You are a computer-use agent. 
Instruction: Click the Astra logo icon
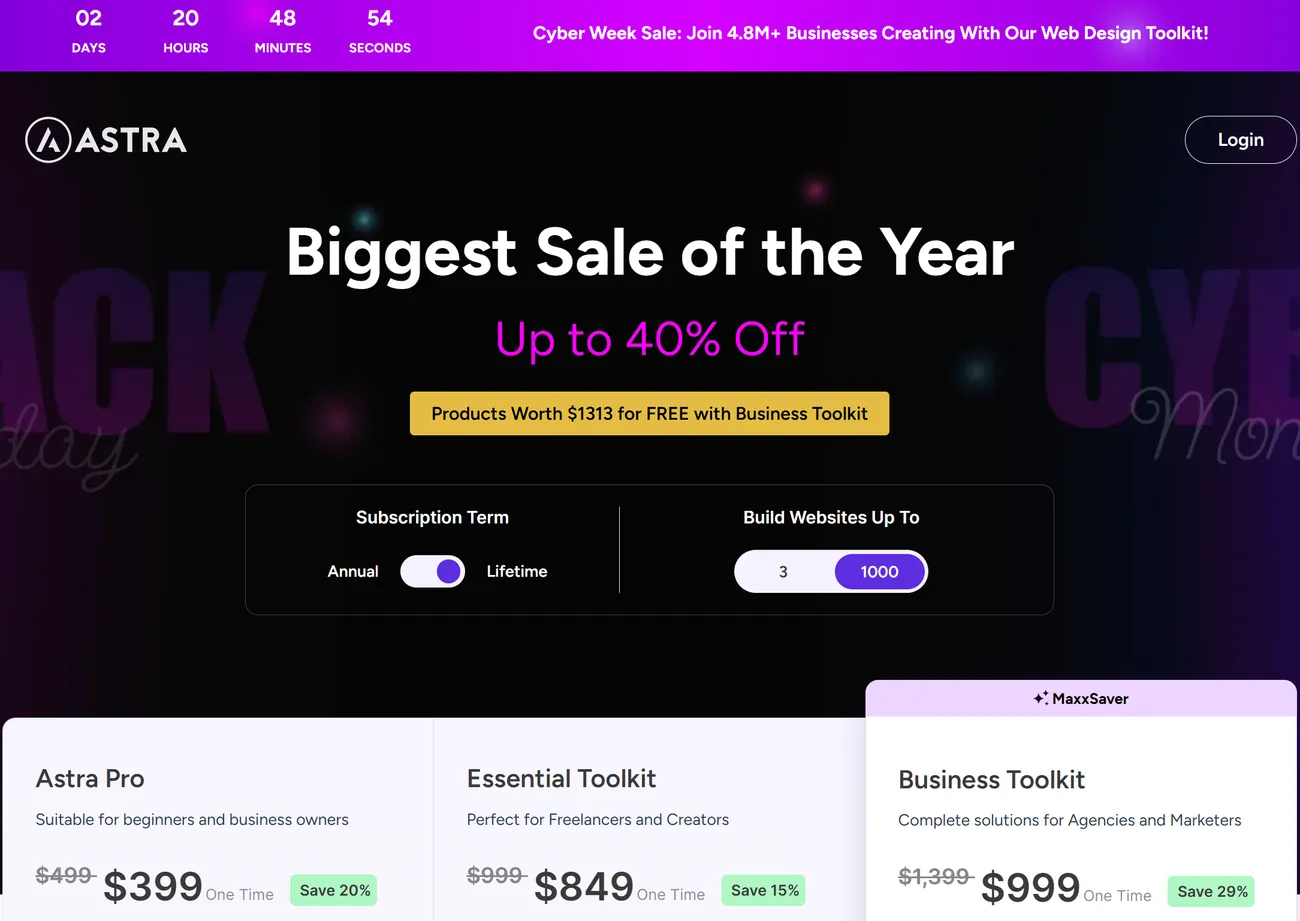pos(48,140)
